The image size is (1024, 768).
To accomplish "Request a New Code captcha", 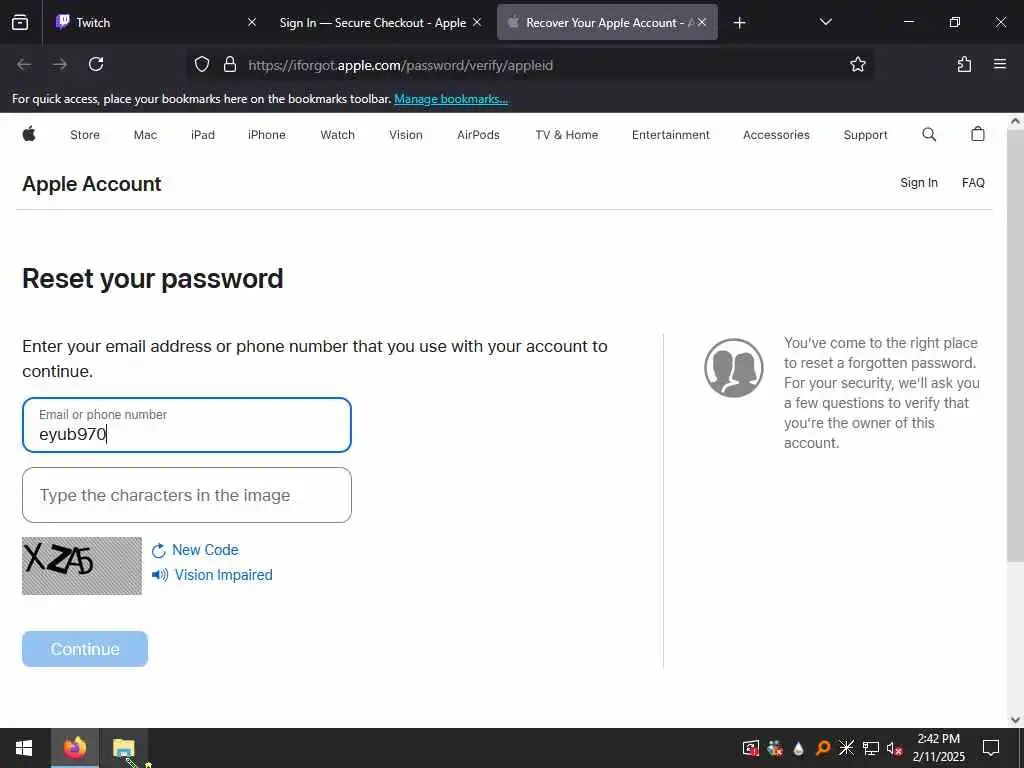I will point(195,550).
